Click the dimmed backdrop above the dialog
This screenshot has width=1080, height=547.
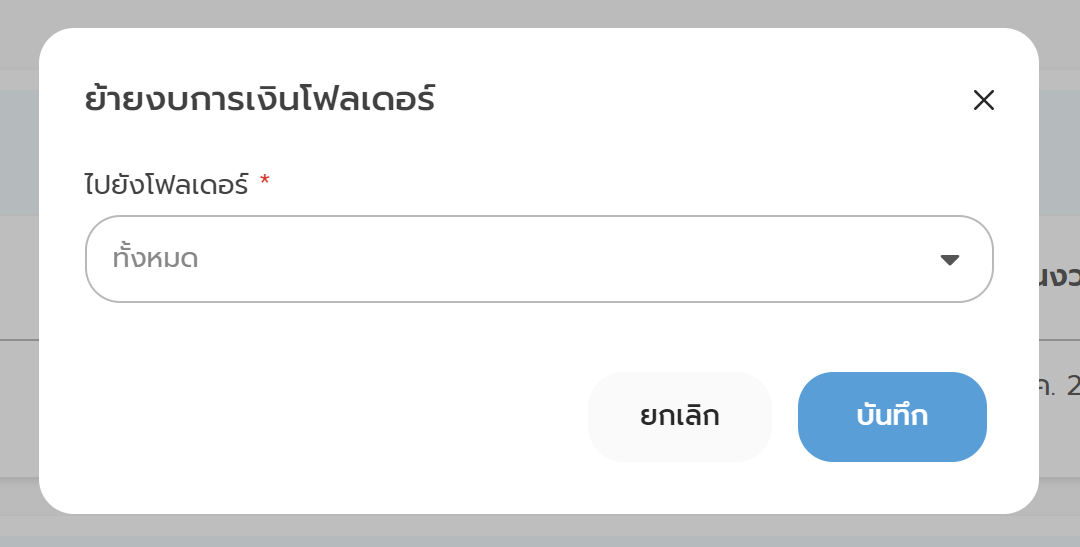coord(540,12)
